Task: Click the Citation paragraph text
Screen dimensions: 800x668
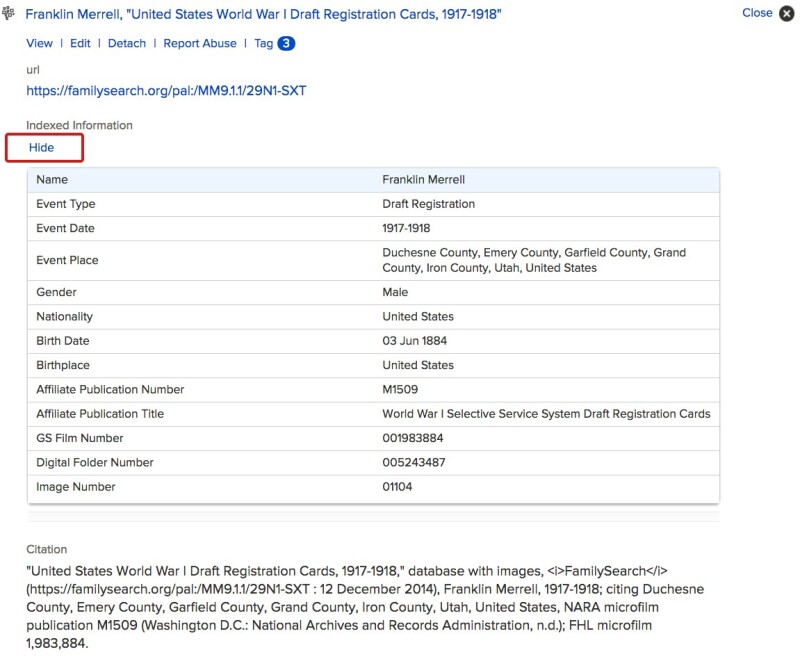Action: click(365, 607)
